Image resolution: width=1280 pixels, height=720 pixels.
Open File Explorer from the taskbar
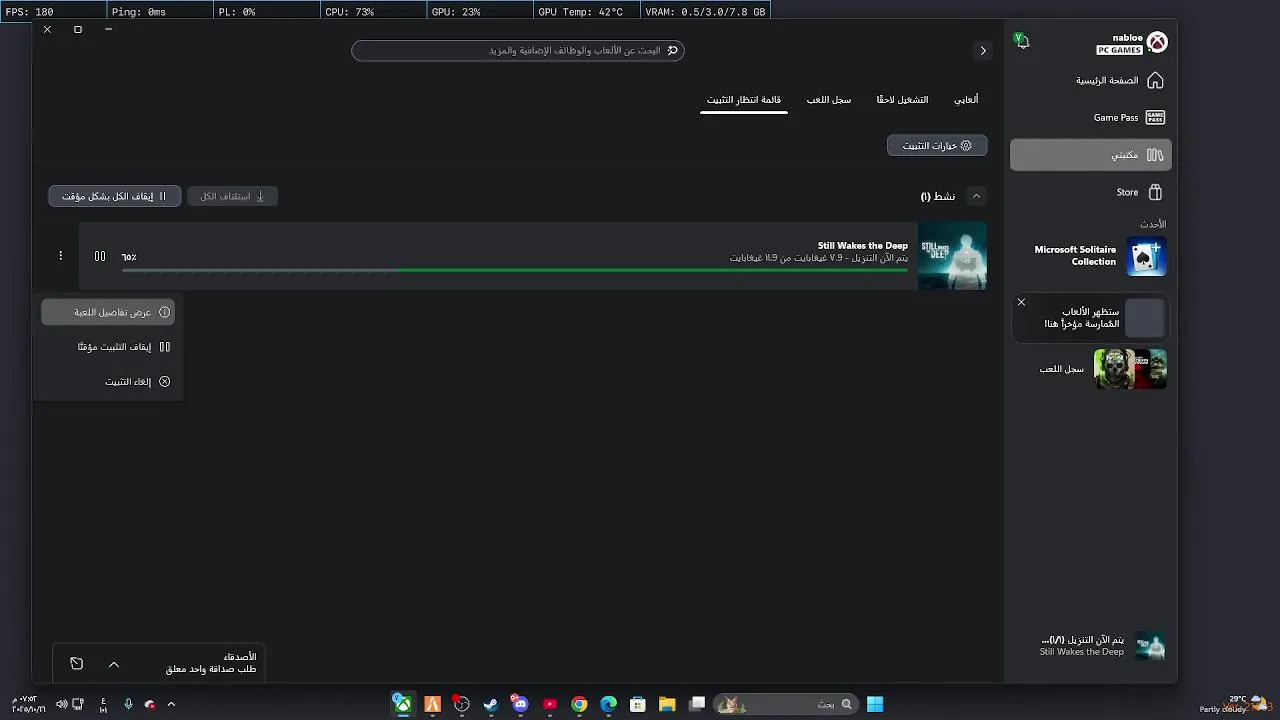667,705
